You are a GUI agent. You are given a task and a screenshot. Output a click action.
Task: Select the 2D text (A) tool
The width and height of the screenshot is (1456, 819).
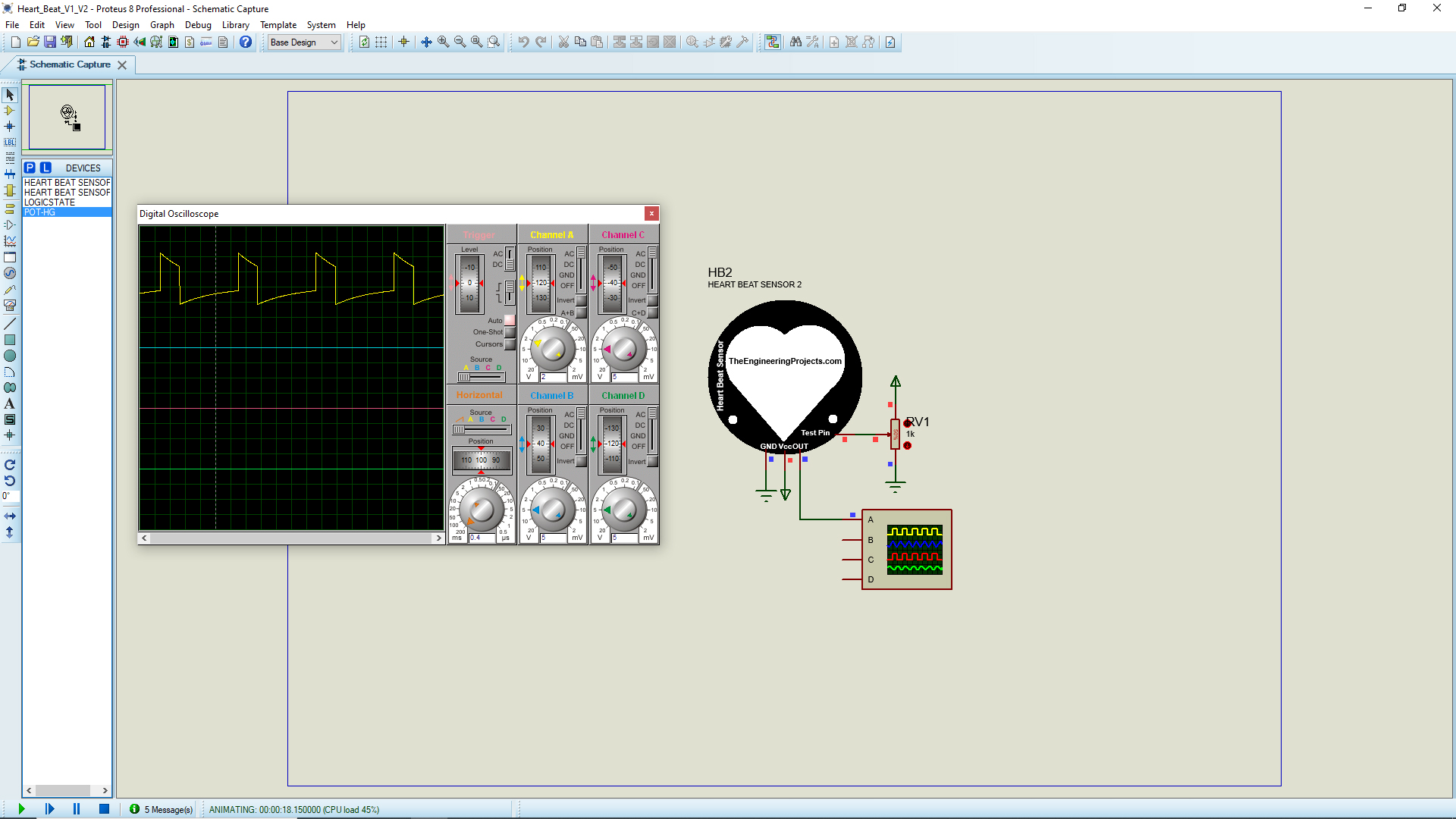click(10, 403)
